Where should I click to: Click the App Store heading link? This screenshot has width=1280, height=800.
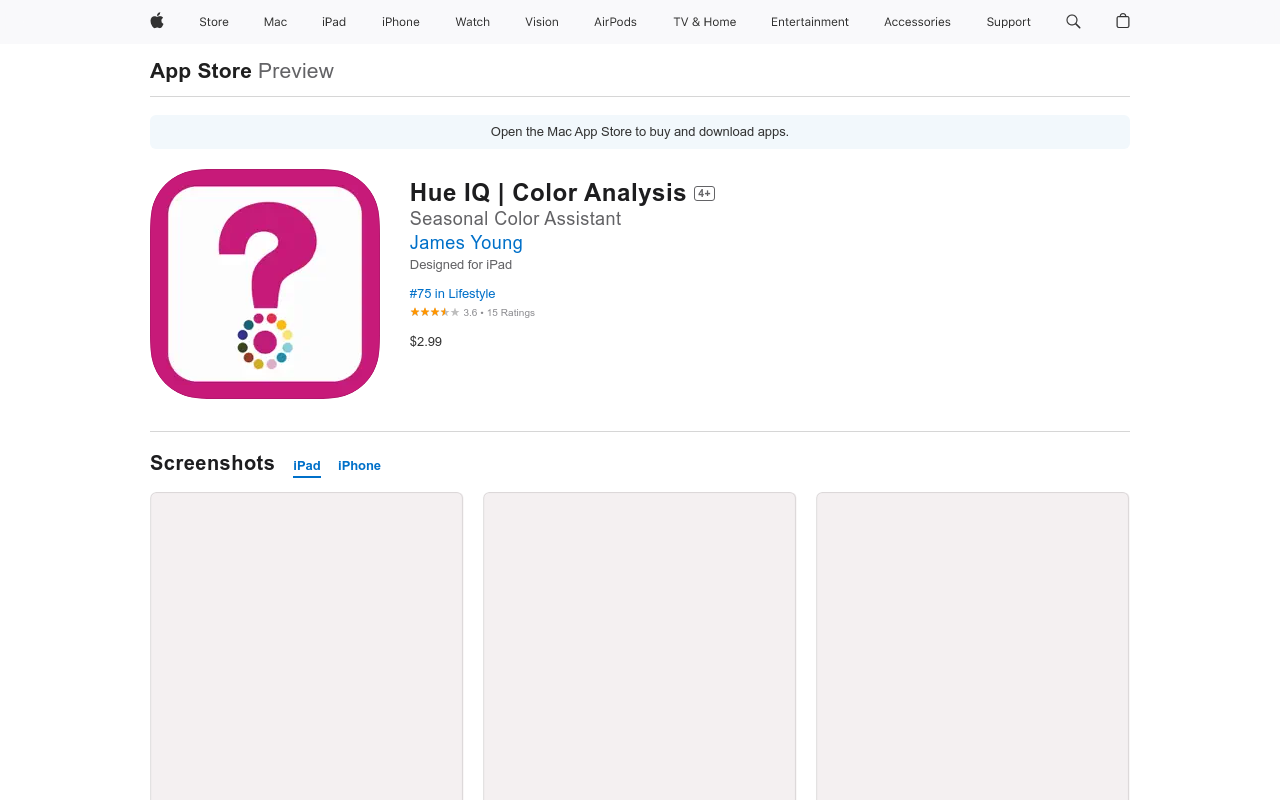click(201, 71)
